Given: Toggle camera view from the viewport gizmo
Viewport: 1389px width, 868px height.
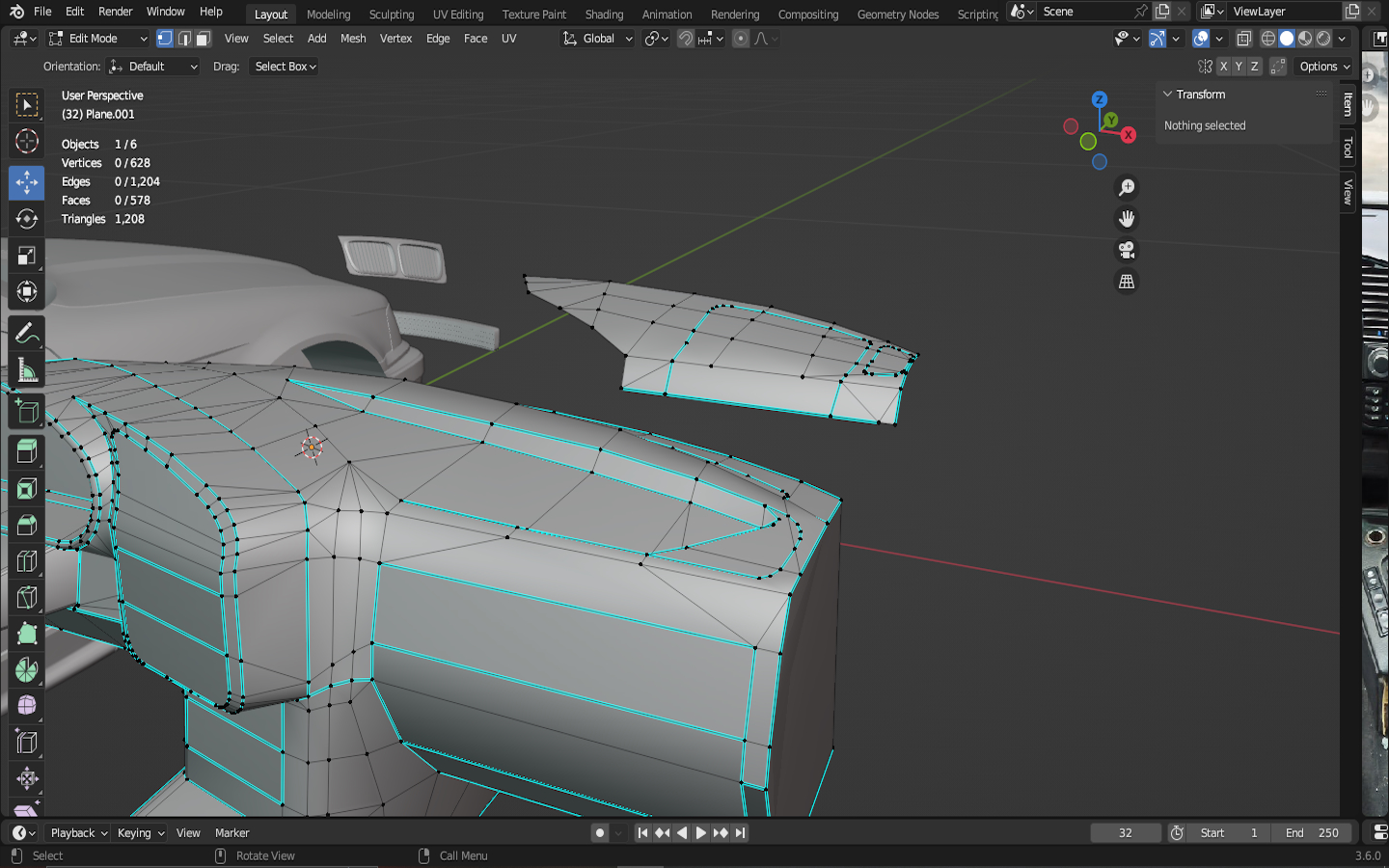Looking at the screenshot, I should (1126, 251).
